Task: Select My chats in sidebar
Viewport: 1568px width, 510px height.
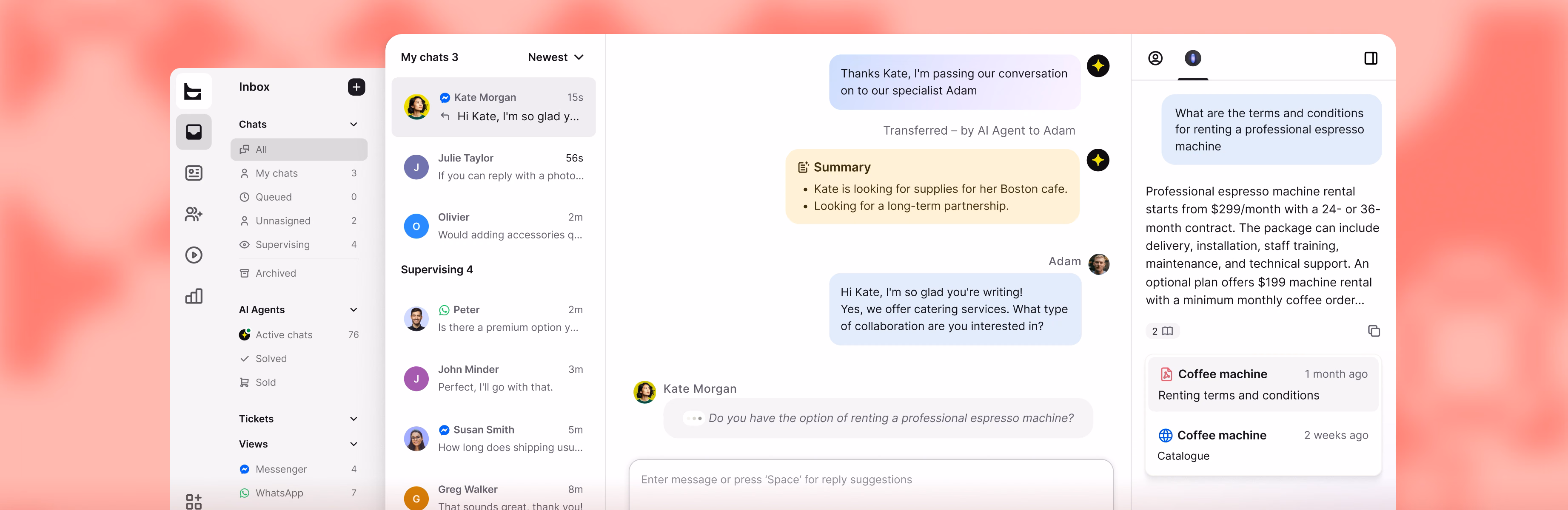Action: (299, 173)
